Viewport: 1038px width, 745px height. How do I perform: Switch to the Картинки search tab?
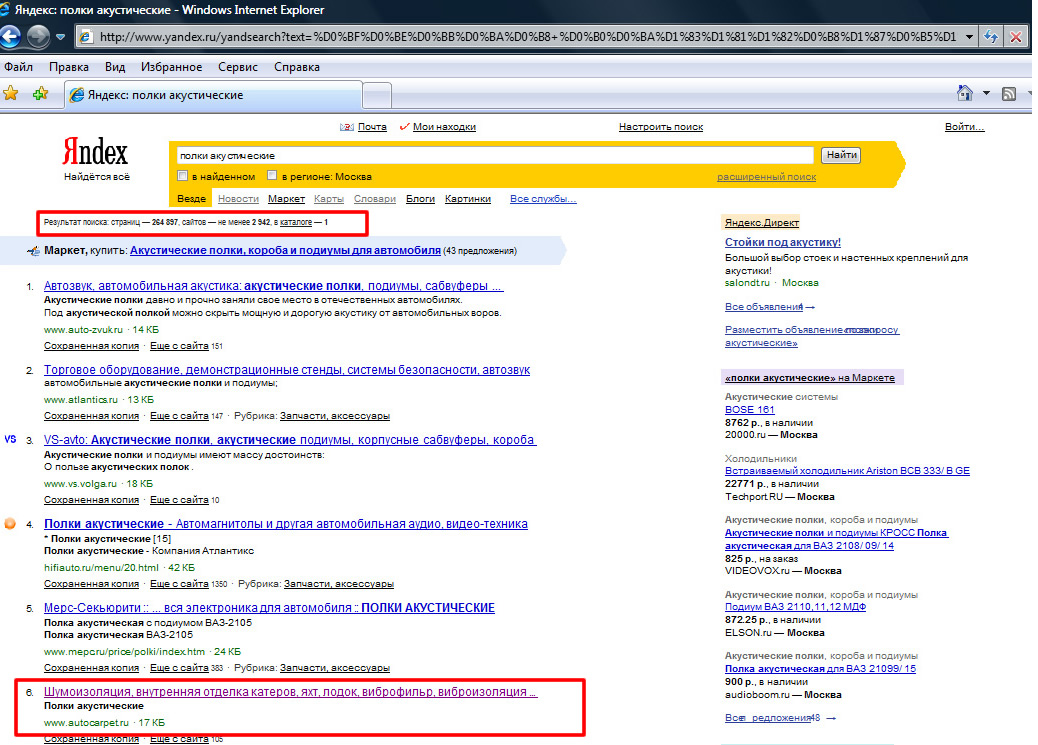[467, 199]
